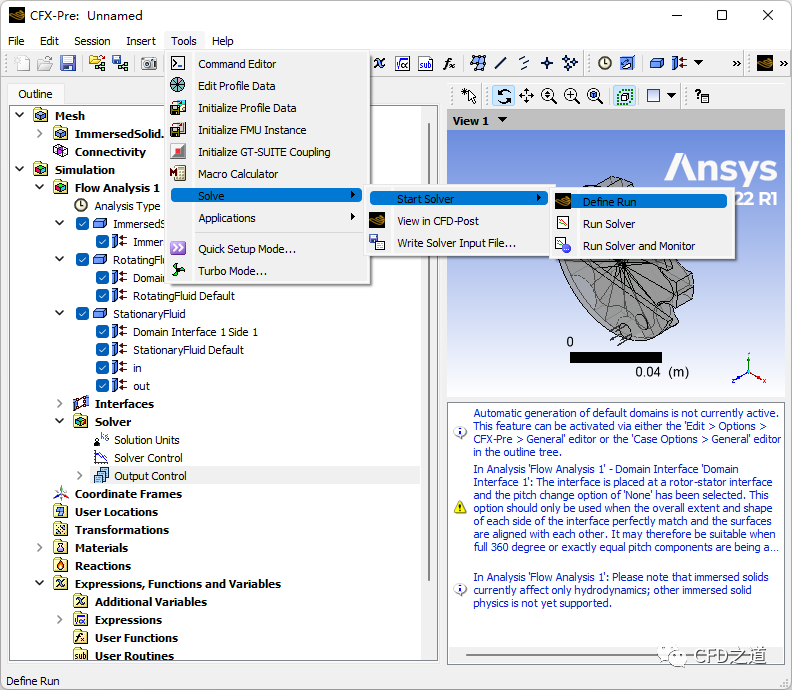Open the View 1 dropdown arrow
The image size is (792, 690).
(x=503, y=120)
